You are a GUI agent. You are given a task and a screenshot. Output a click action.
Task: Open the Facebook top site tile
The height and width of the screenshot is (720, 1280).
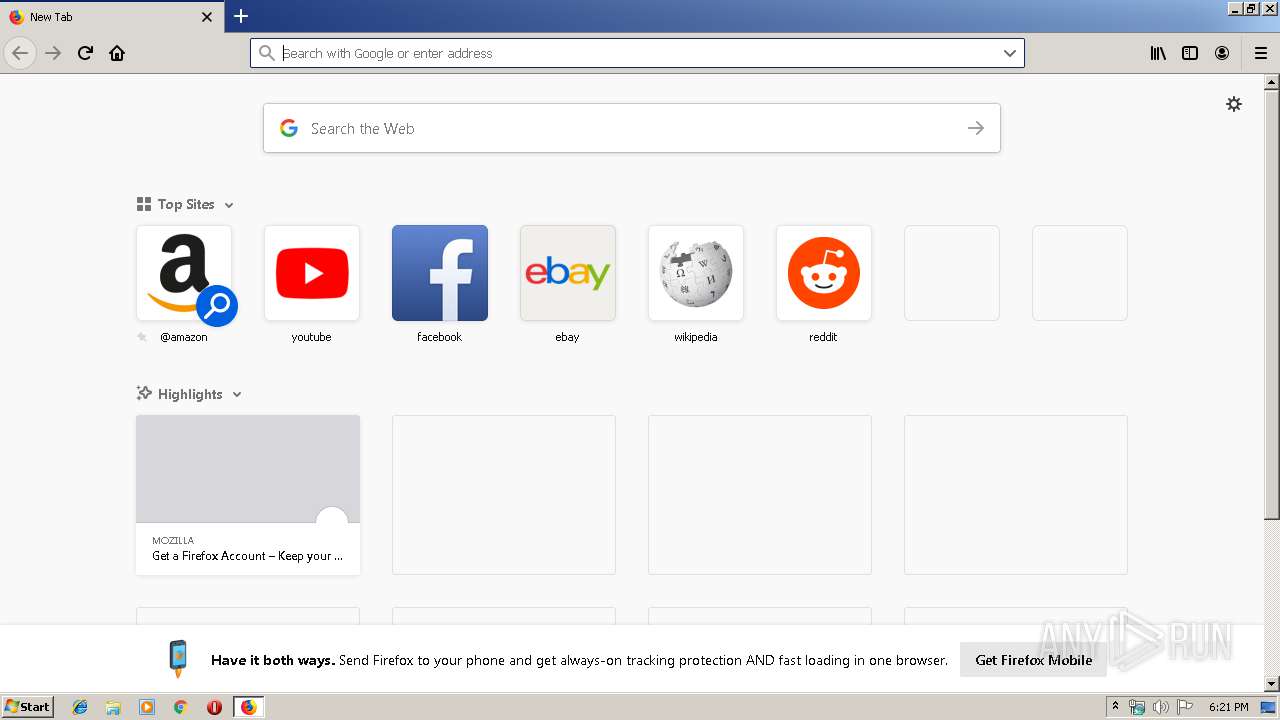[440, 273]
